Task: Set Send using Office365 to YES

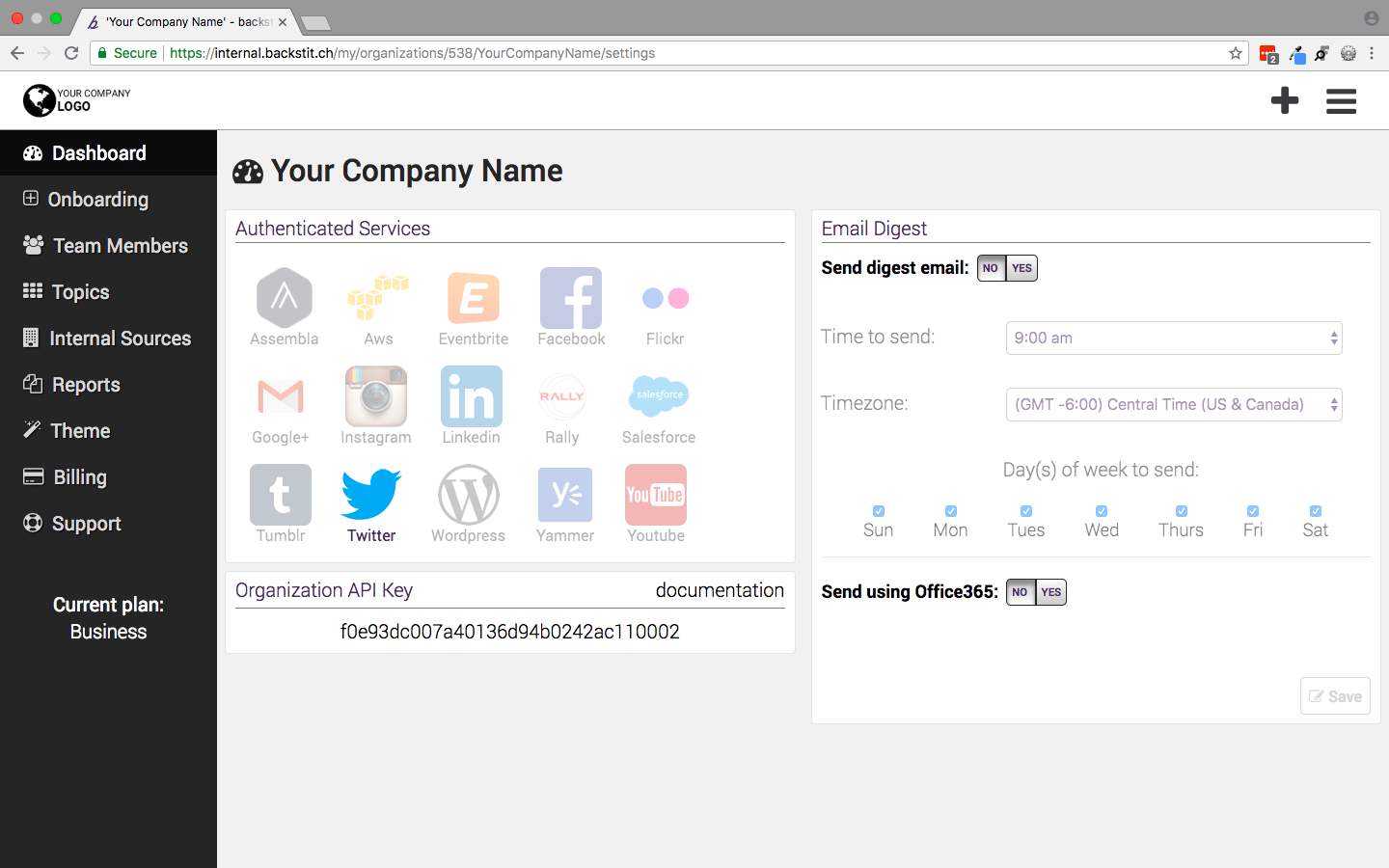Action: 1051,592
